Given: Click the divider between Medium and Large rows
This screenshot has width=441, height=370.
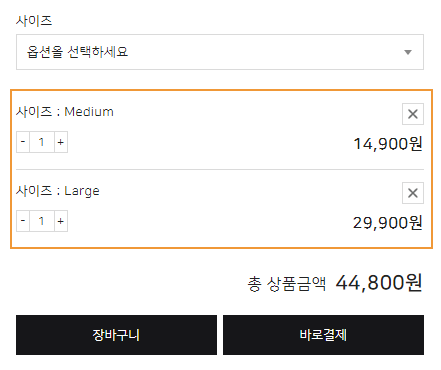Looking at the screenshot, I should [x=220, y=169].
